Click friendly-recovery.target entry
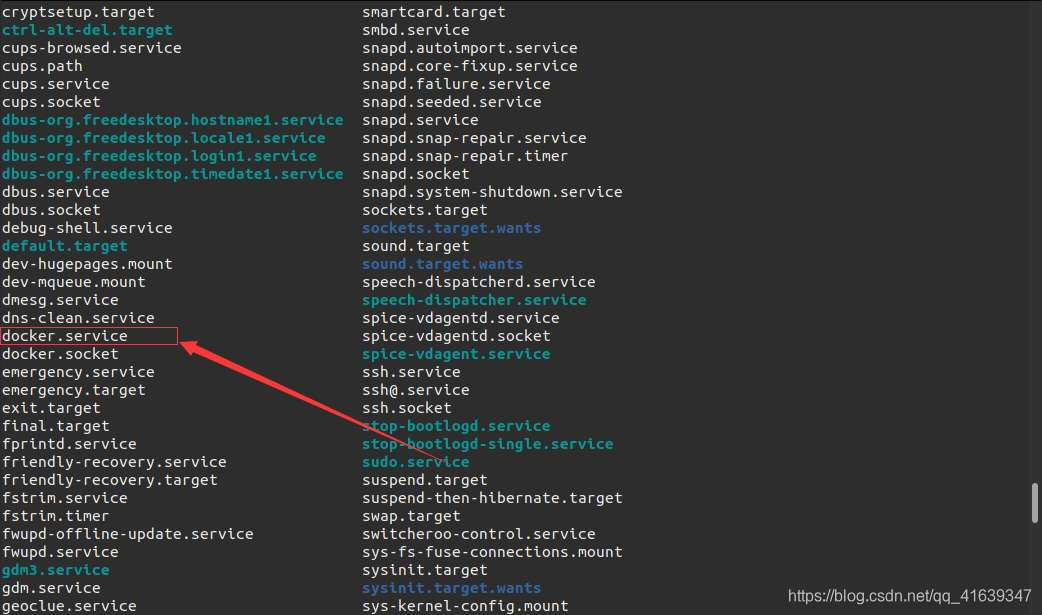The height and width of the screenshot is (615, 1042). pyautogui.click(x=110, y=479)
